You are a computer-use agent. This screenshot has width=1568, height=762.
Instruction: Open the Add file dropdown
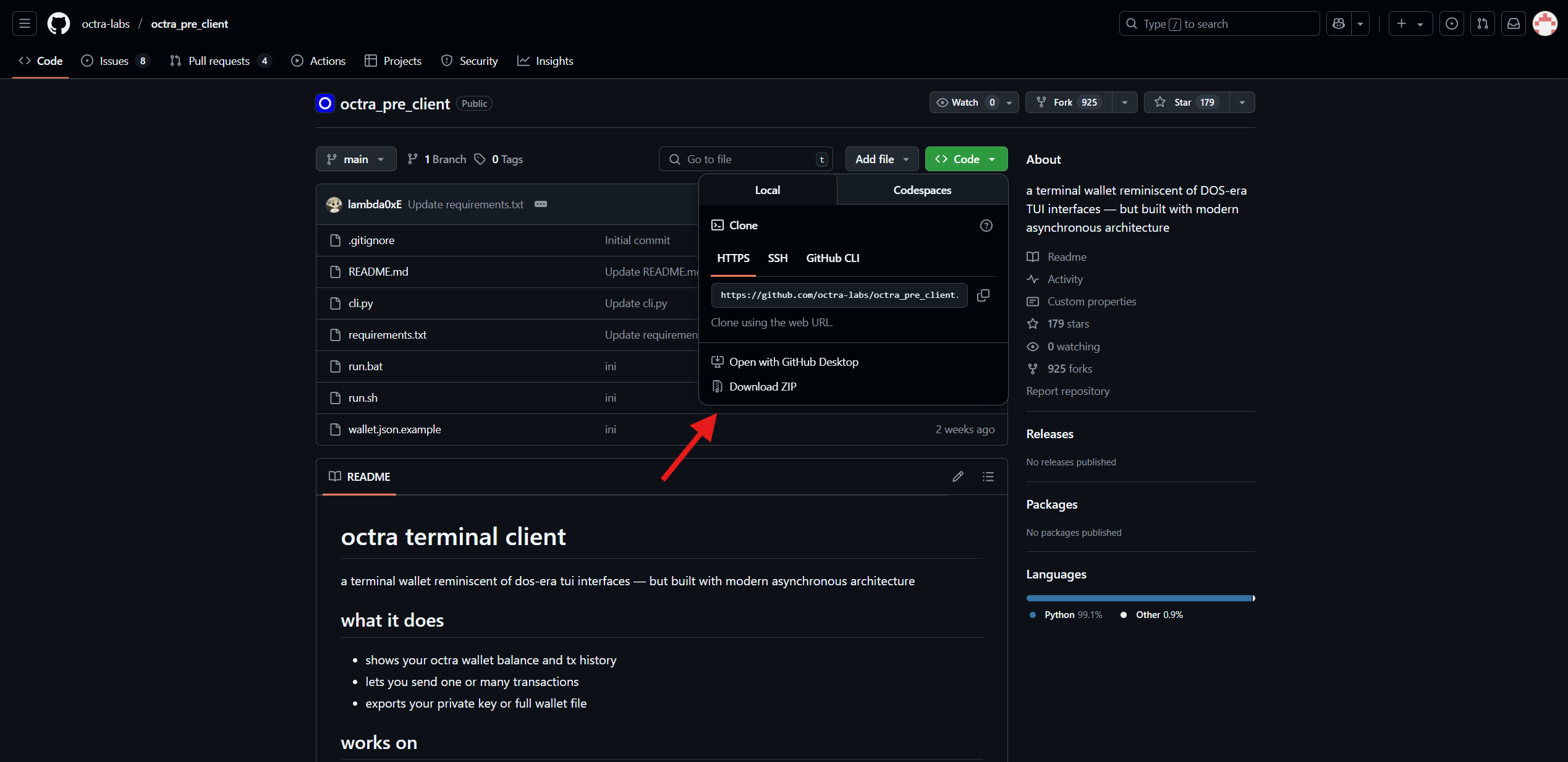882,159
